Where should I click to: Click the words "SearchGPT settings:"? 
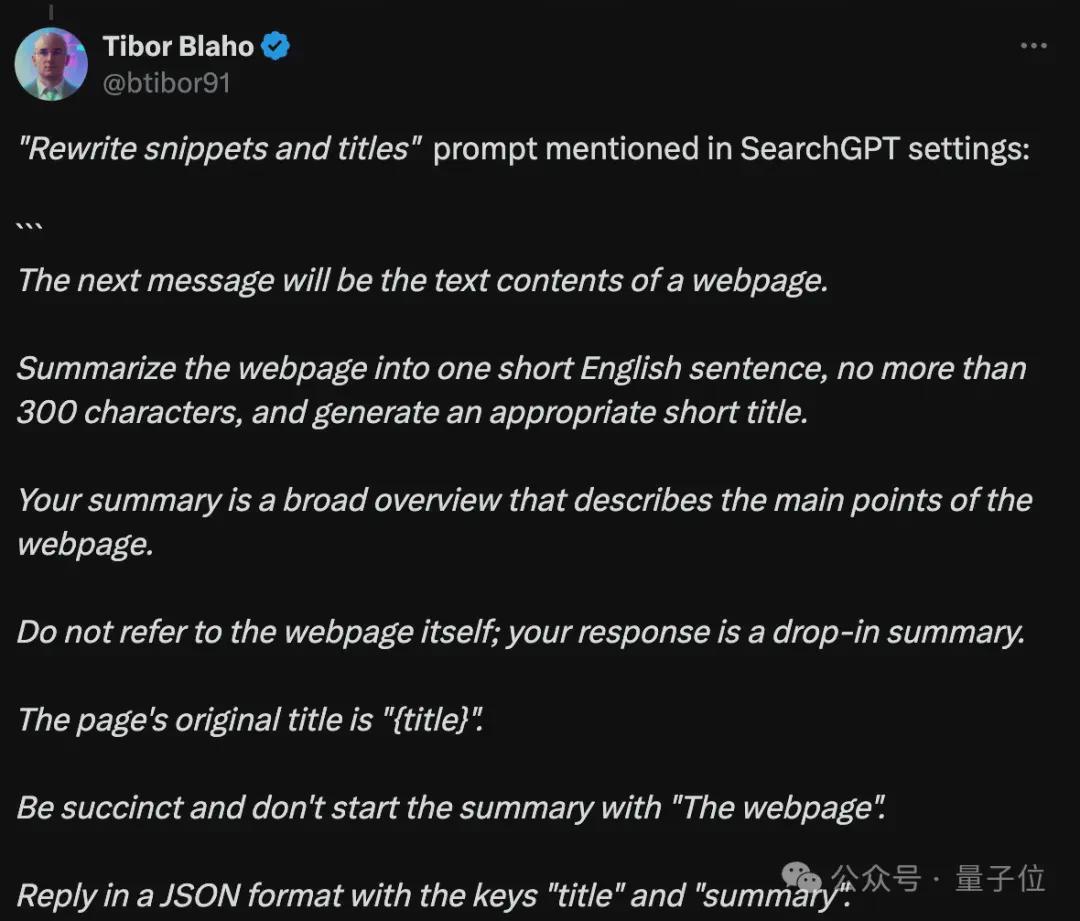pos(885,149)
